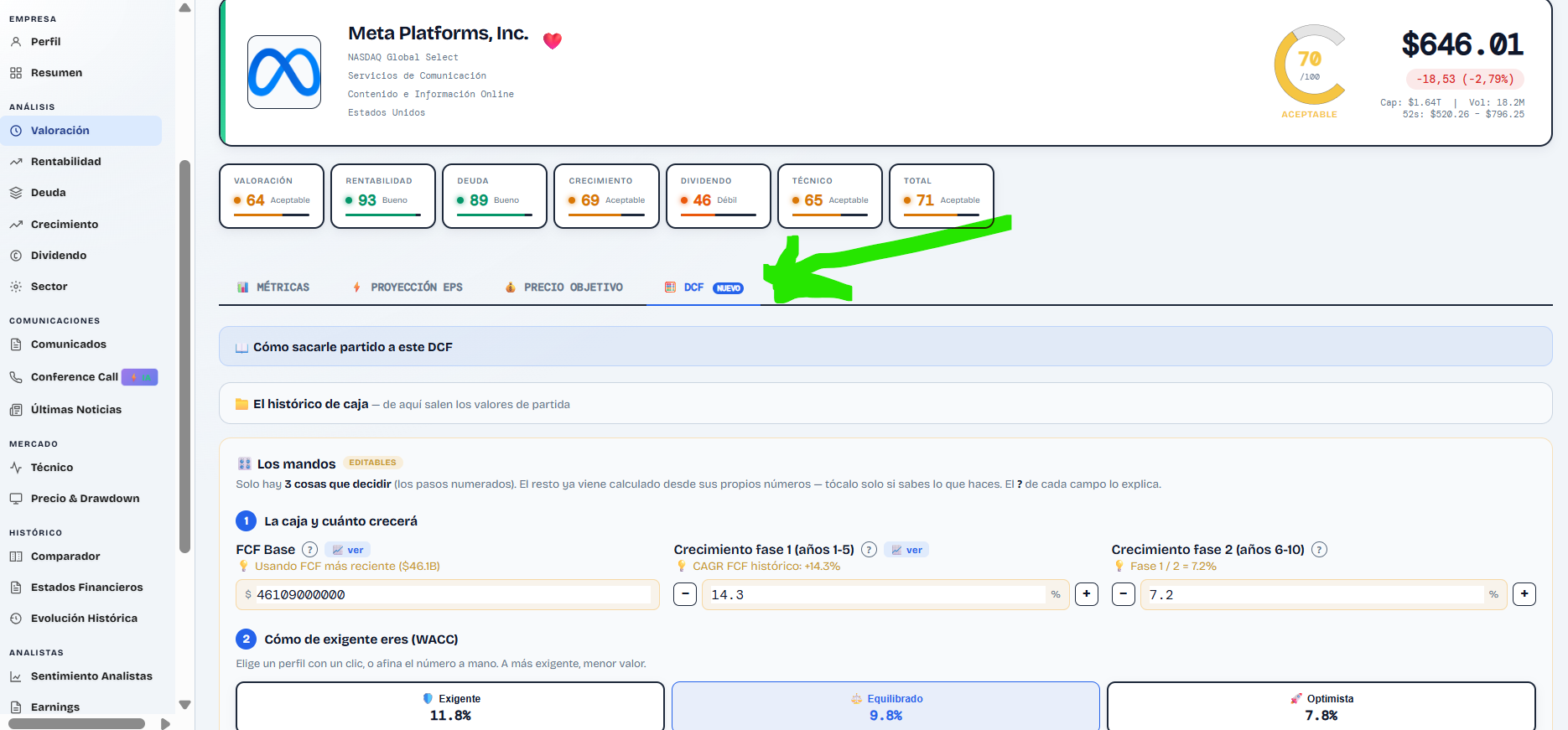Viewport: 1568px width, 730px height.
Task: Click 'Usando FCF más reciente ($46.1B)' hint
Action: point(347,567)
